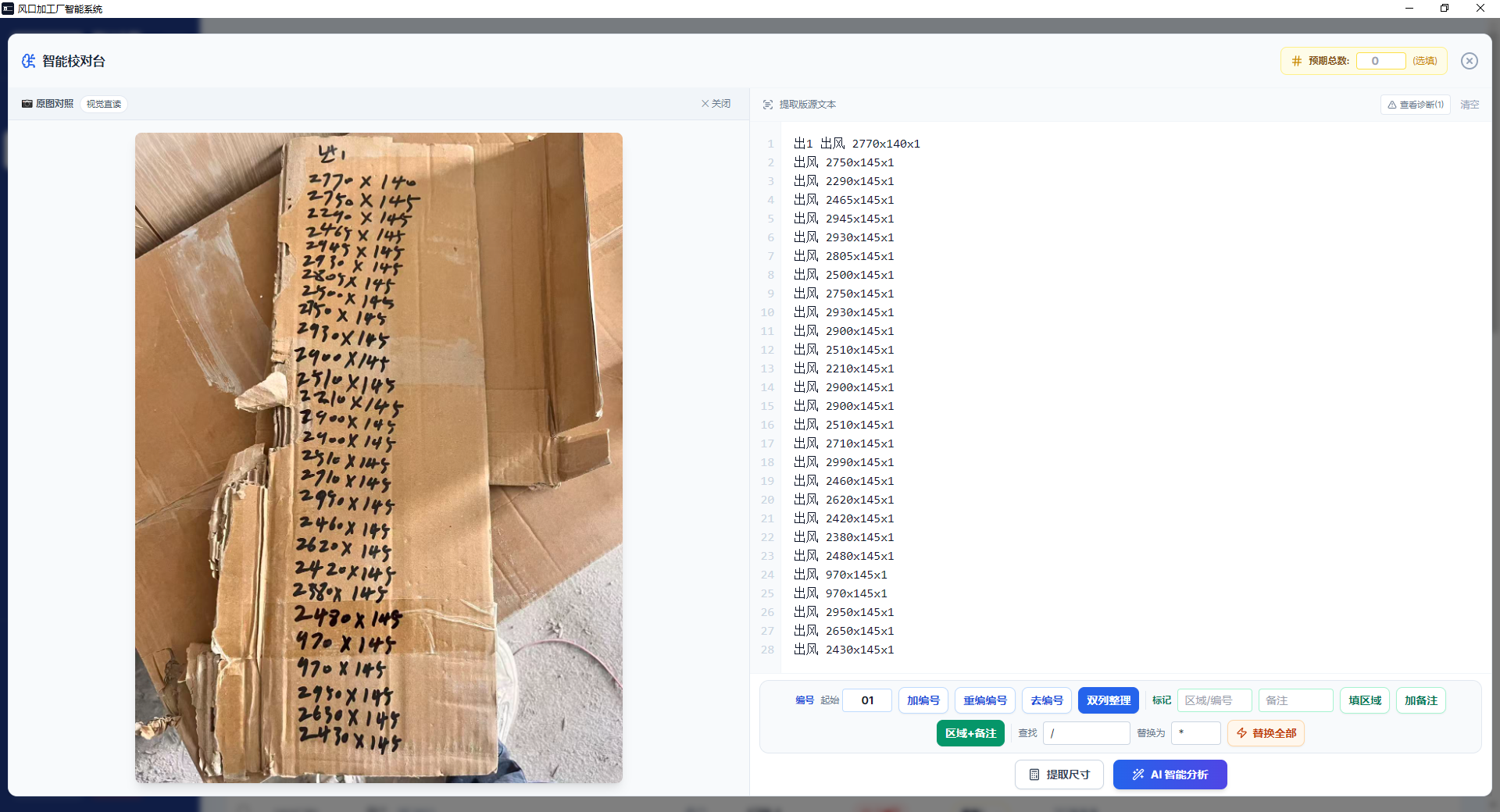Click line 13 text 出风 2210x145x1
This screenshot has width=1500, height=812.
pos(844,369)
